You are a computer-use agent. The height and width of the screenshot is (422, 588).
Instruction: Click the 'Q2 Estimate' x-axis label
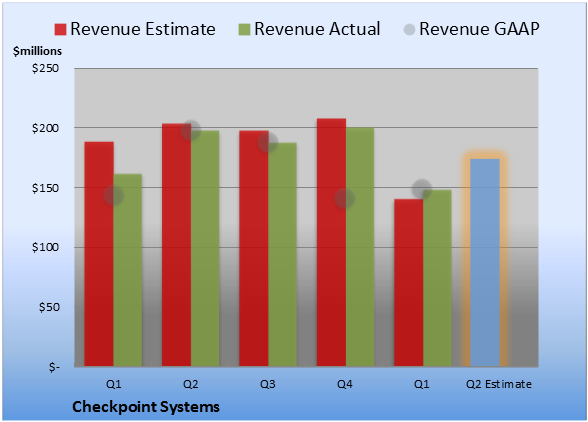coord(499,384)
